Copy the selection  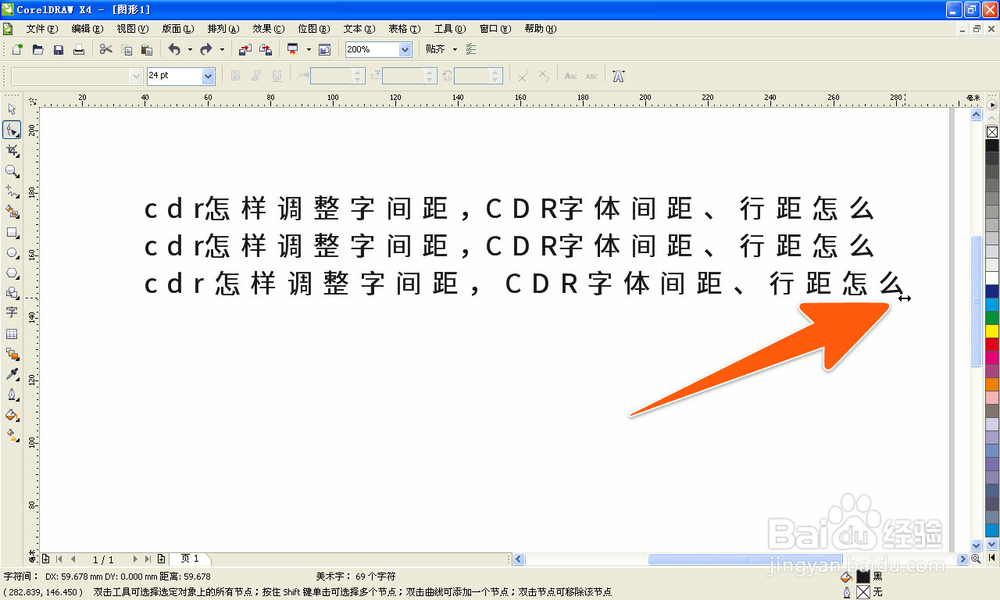pos(126,49)
